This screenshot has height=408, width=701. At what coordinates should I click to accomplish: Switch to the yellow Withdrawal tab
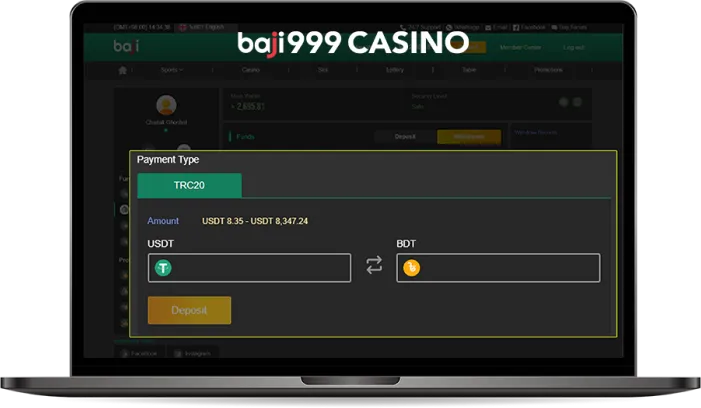point(469,136)
